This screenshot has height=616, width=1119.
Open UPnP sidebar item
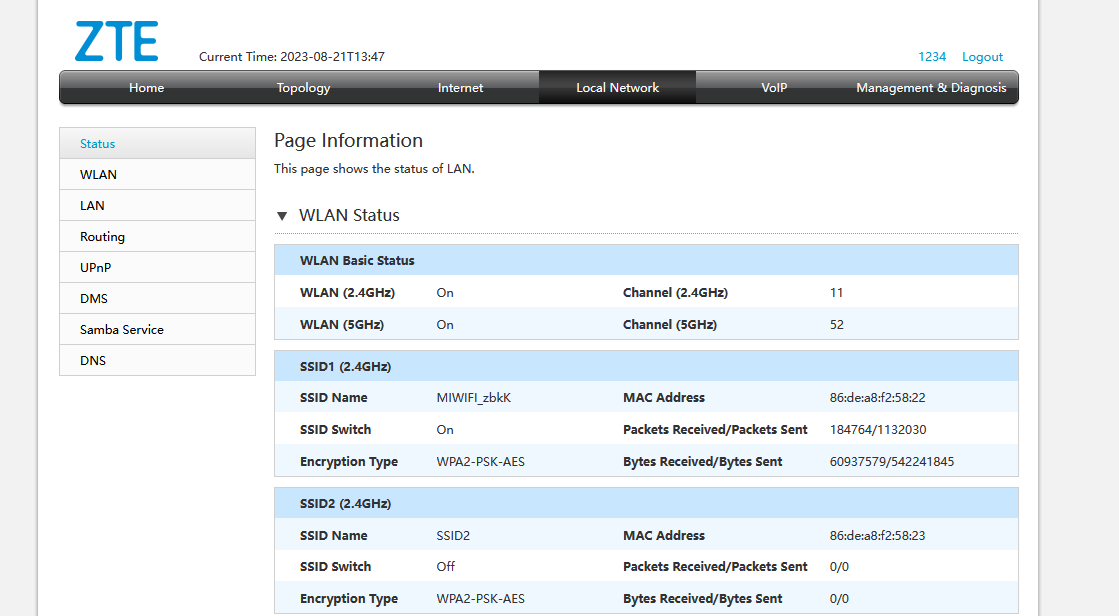point(98,268)
